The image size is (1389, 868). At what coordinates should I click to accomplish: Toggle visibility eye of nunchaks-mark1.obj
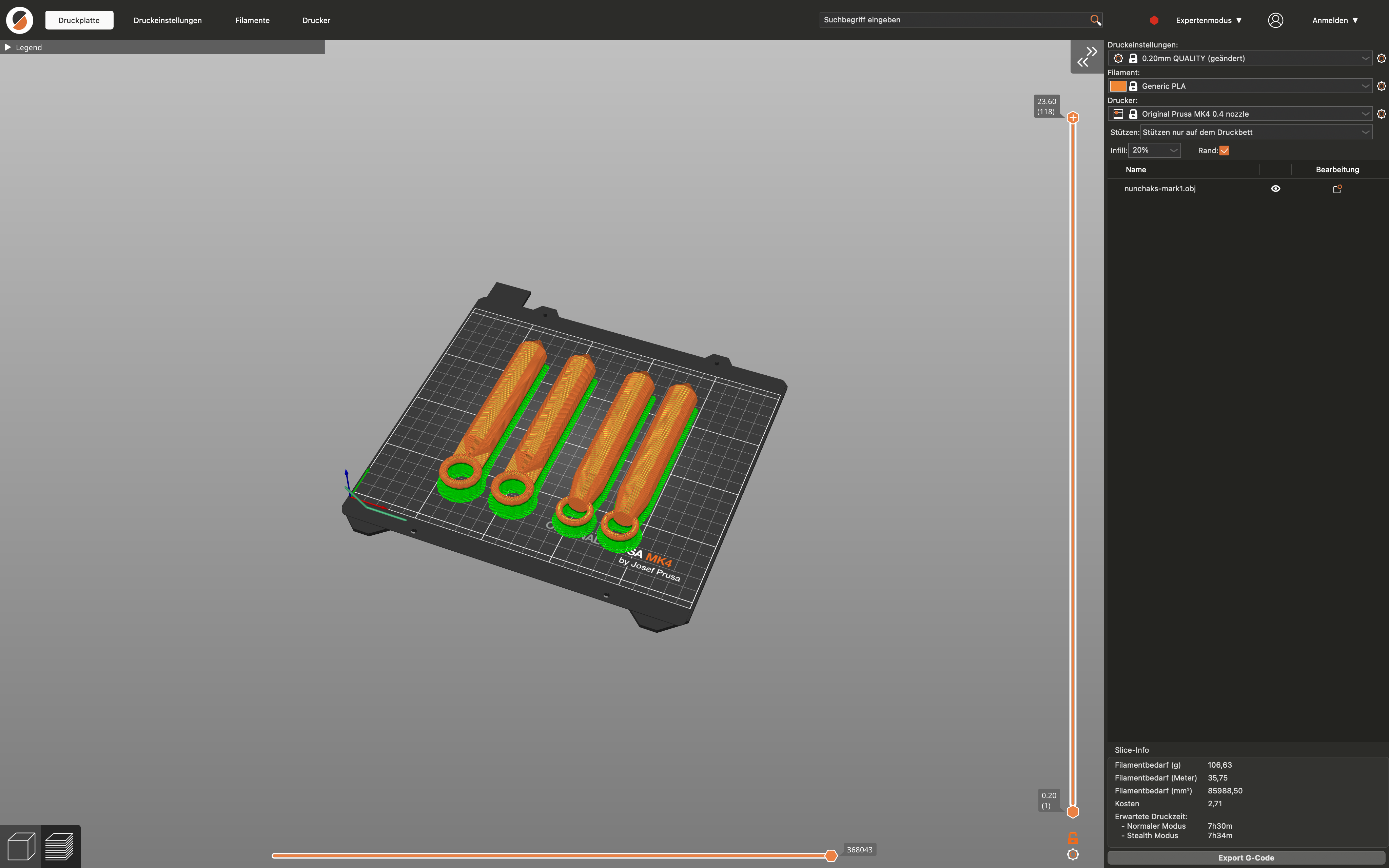[x=1275, y=188]
